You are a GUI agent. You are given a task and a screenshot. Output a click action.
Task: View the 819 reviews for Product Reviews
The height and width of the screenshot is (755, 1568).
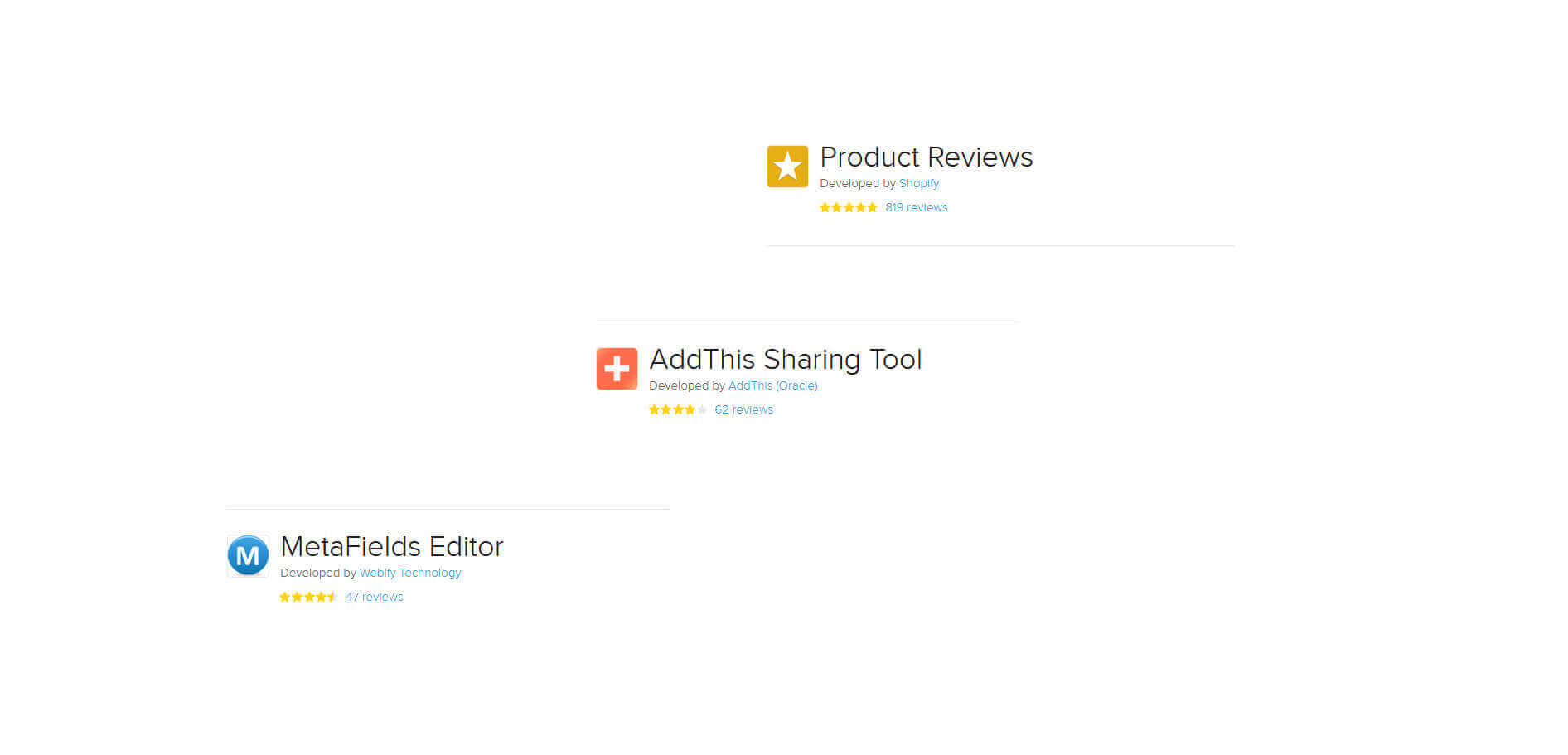pos(917,207)
